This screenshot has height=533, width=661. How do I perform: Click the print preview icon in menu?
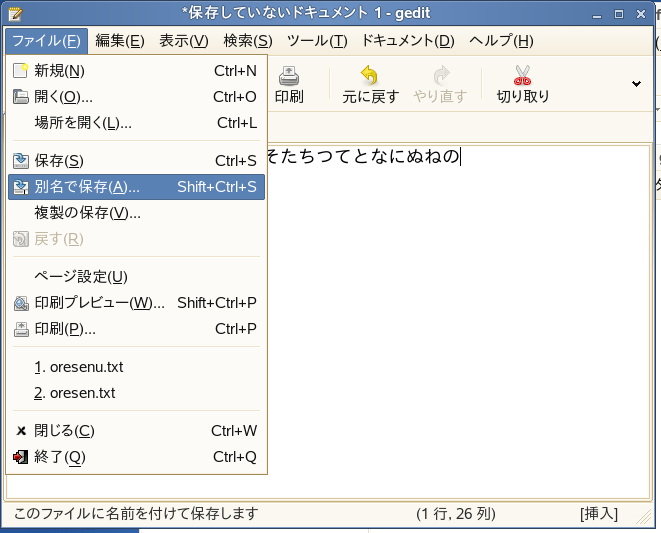point(21,303)
